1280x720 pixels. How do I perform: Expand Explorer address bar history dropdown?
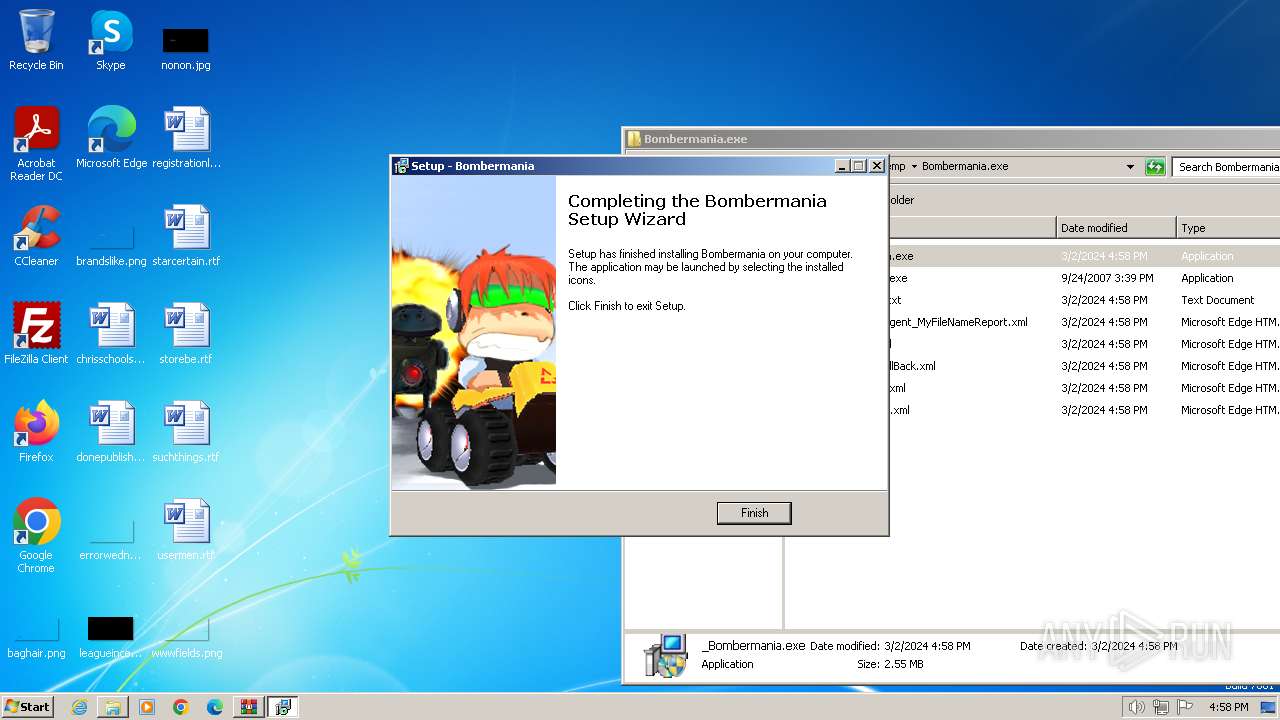pyautogui.click(x=1130, y=167)
